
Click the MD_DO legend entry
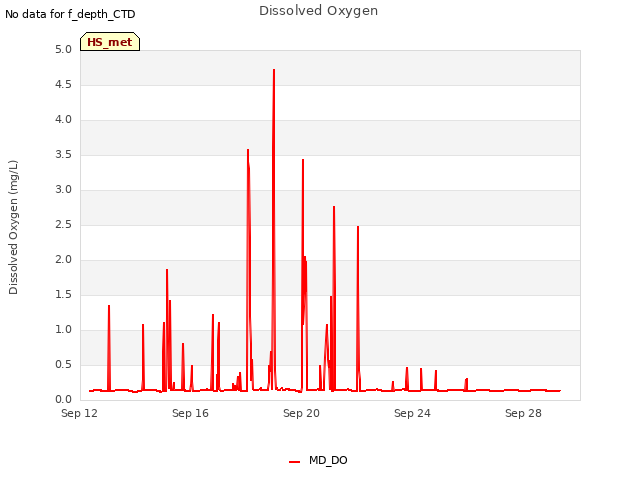318,460
